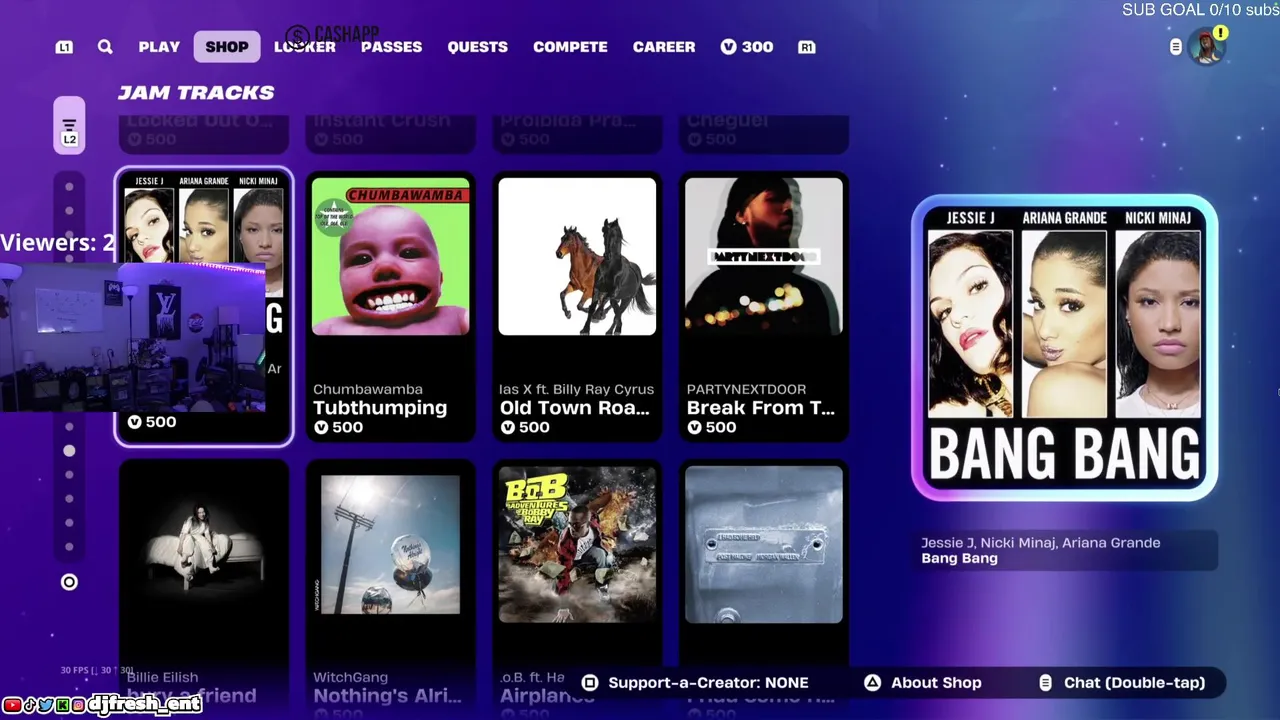
Task: Open the LOCKER tab
Action: click(305, 47)
